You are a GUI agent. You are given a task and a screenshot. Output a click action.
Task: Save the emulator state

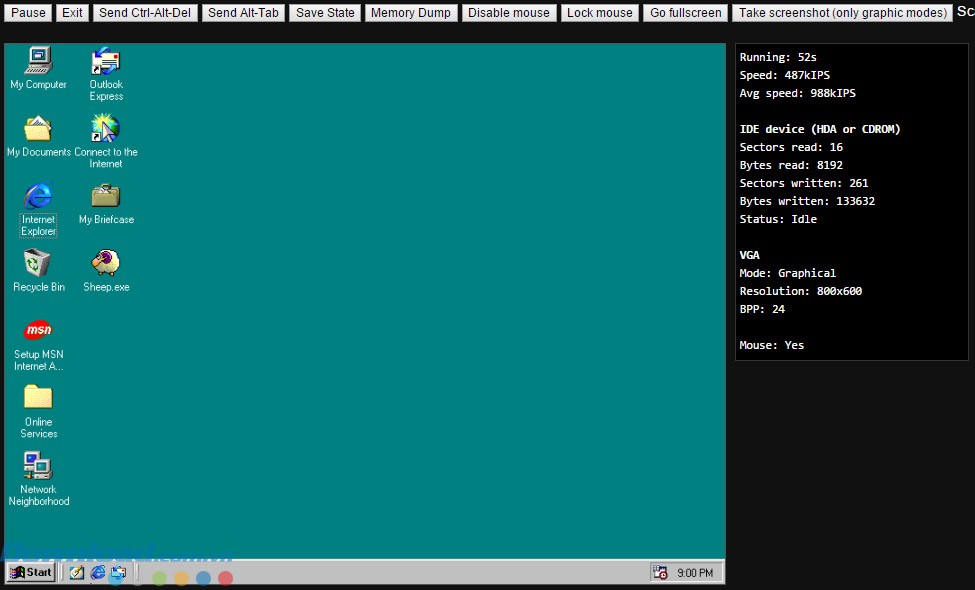[x=324, y=12]
